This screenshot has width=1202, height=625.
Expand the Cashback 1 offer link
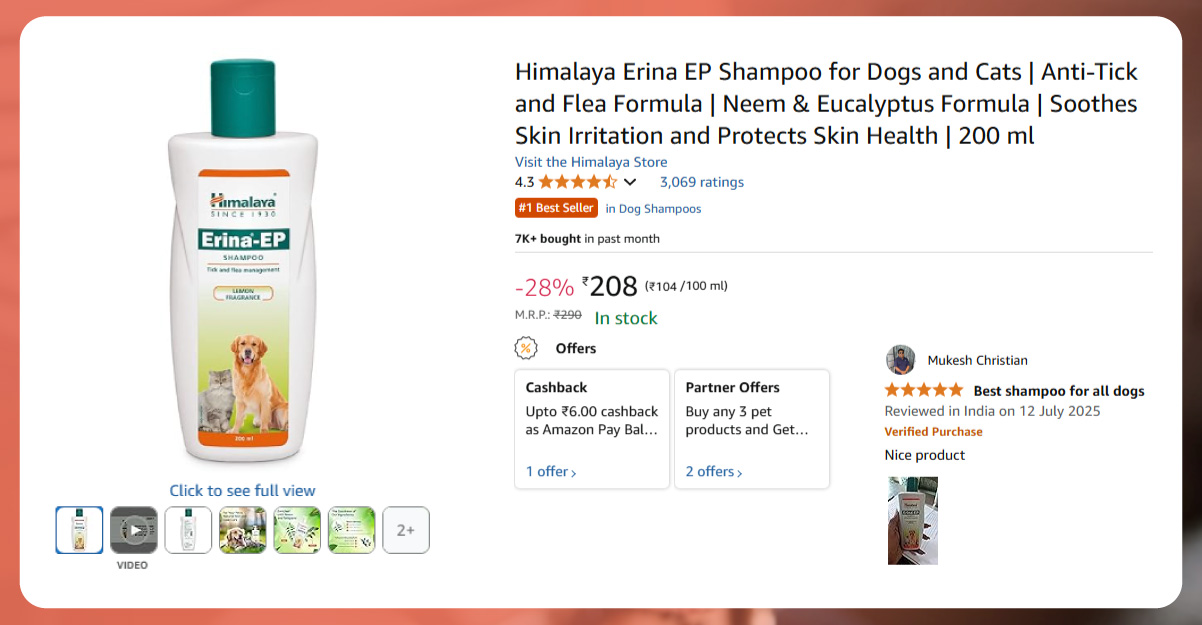pyautogui.click(x=551, y=471)
